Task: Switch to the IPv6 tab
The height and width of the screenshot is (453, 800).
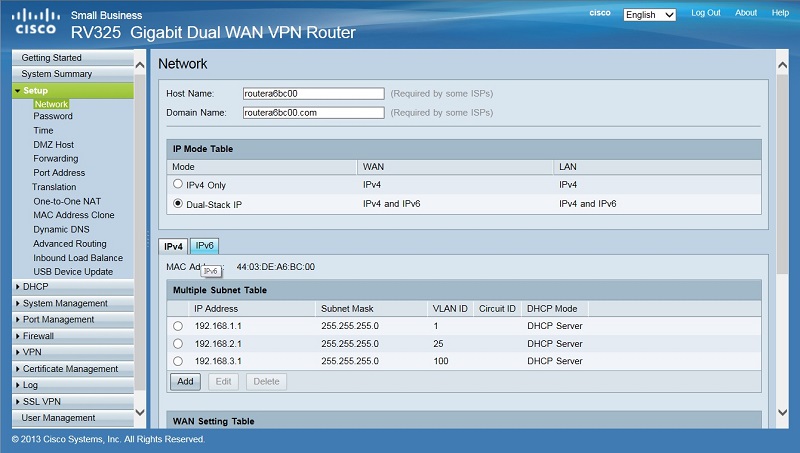Action: point(205,246)
